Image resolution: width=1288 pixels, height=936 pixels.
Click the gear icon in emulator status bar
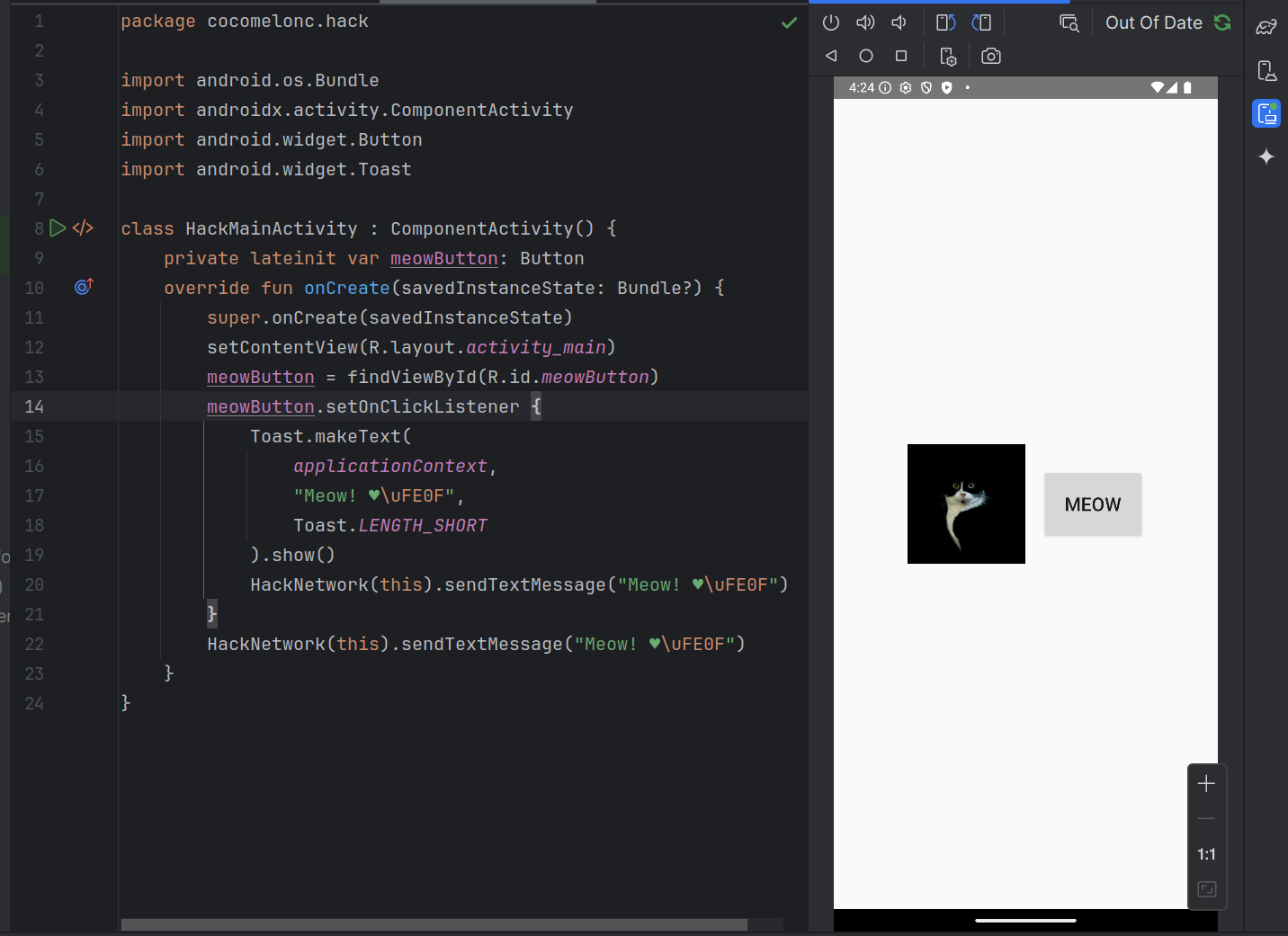pyautogui.click(x=906, y=87)
